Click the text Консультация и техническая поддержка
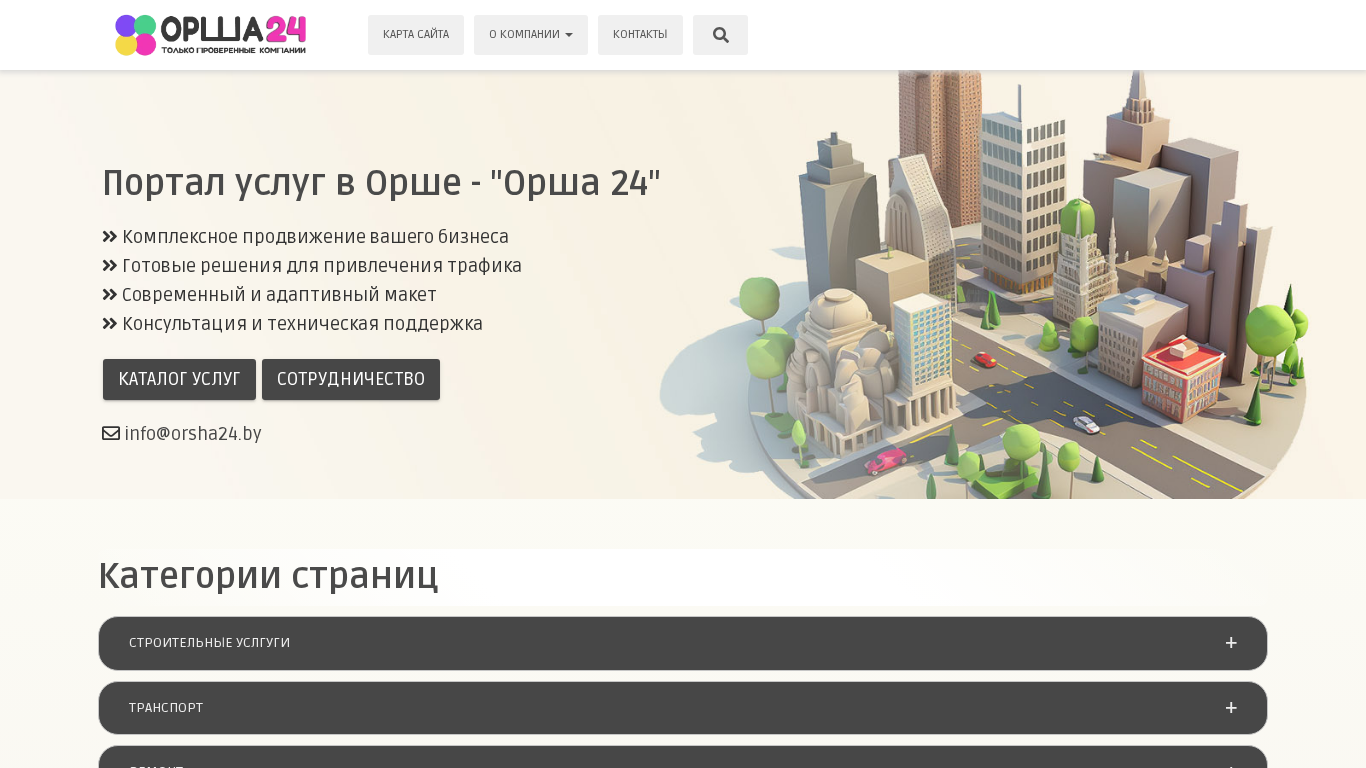 [302, 324]
